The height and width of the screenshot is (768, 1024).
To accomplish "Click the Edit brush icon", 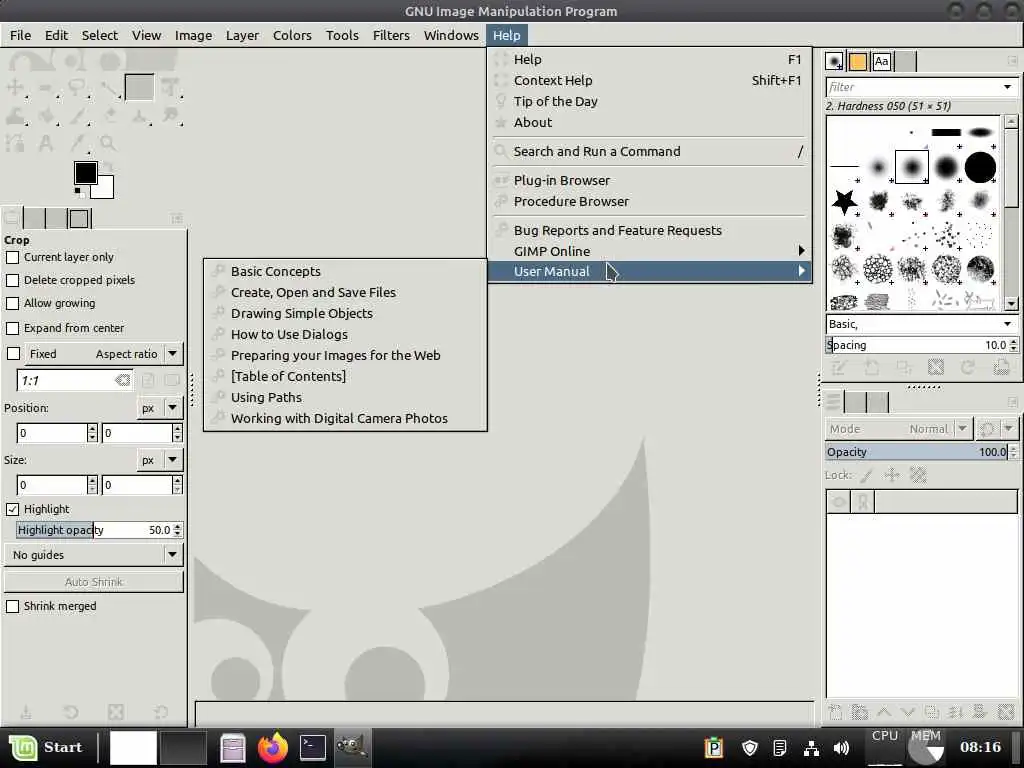I will (839, 368).
